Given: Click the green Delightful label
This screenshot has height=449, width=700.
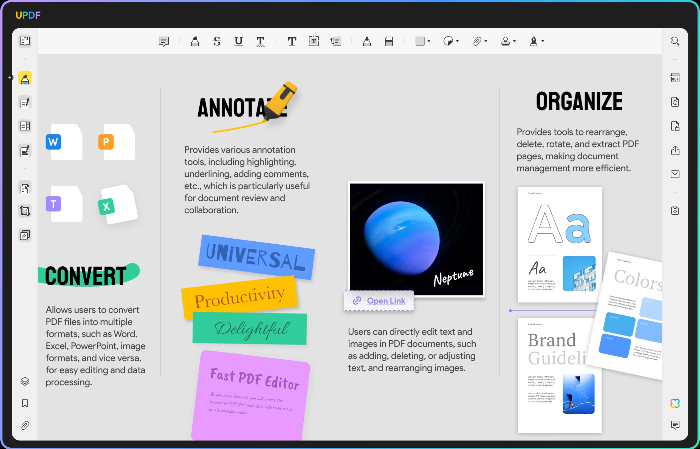Looking at the screenshot, I should [x=250, y=329].
